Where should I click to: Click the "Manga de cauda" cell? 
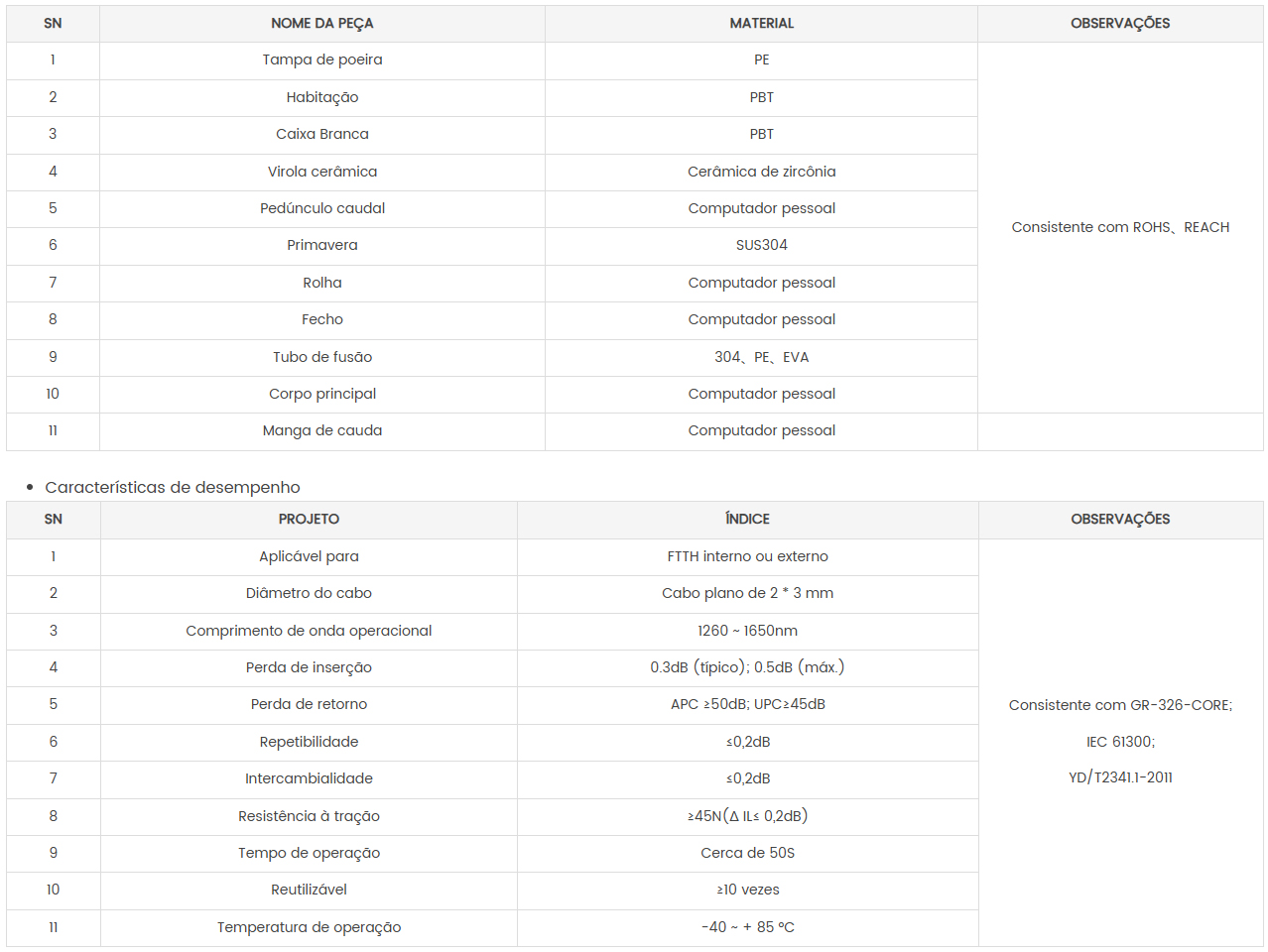pos(322,430)
